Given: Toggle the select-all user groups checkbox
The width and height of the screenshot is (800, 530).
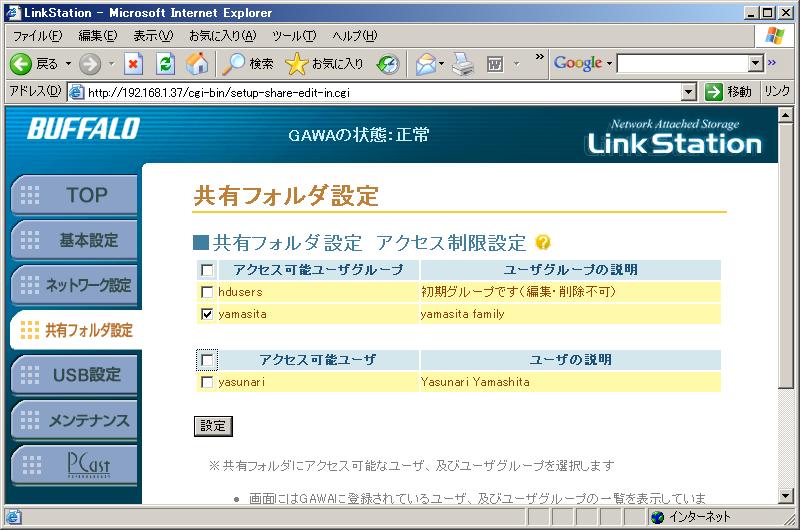Looking at the screenshot, I should click(x=207, y=270).
